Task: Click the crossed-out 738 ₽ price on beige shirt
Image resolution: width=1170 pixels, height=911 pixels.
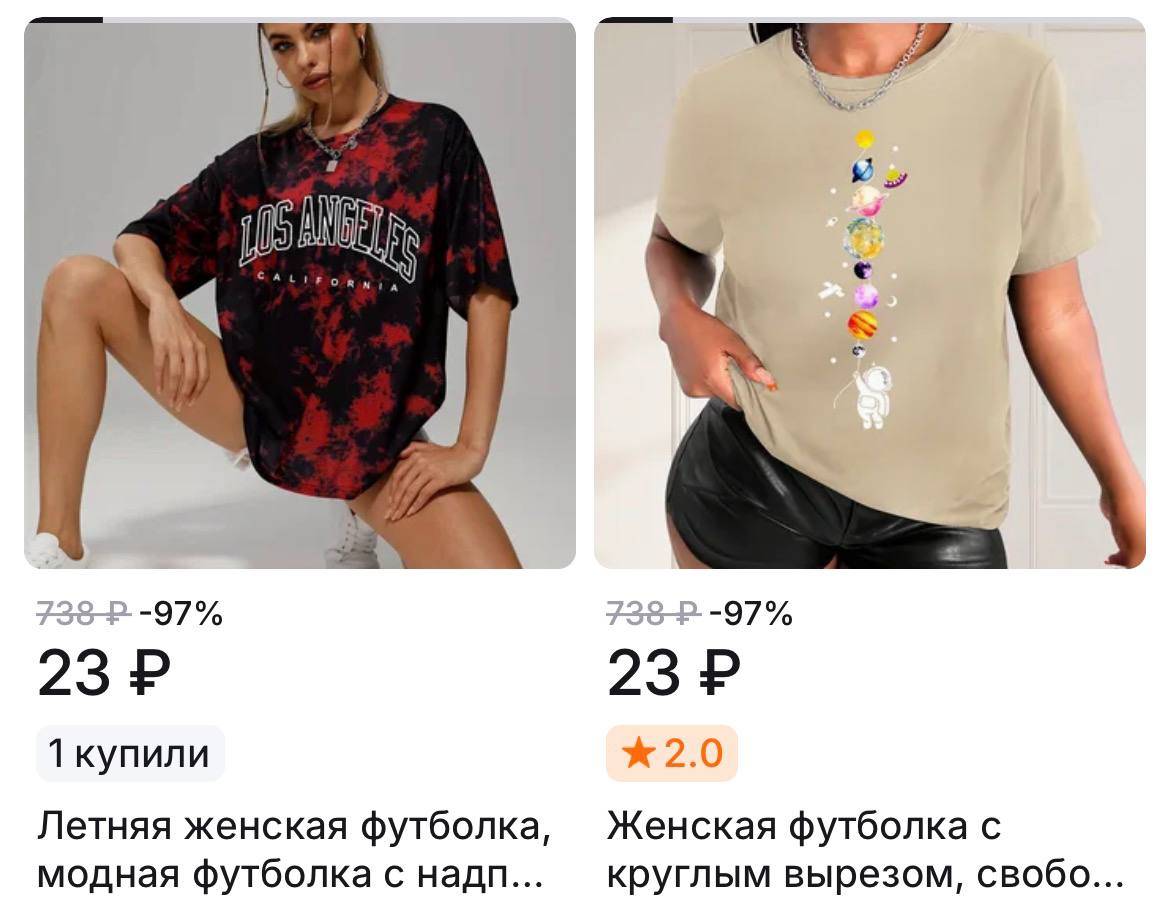Action: (654, 613)
